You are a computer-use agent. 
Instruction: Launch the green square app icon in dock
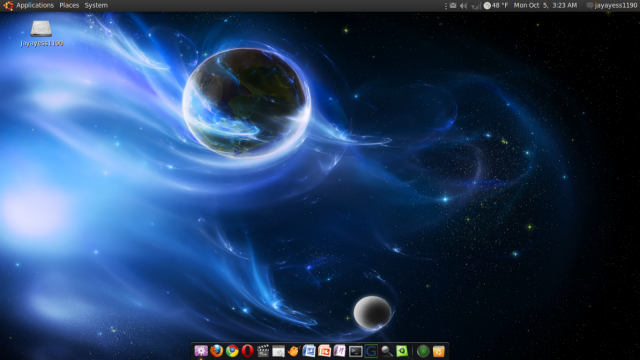pyautogui.click(x=402, y=351)
